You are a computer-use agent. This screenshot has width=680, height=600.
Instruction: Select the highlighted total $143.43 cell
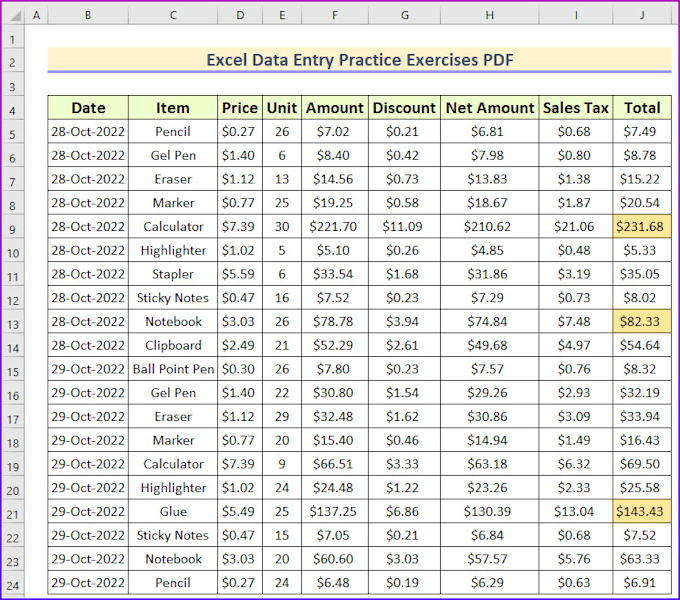pos(640,512)
